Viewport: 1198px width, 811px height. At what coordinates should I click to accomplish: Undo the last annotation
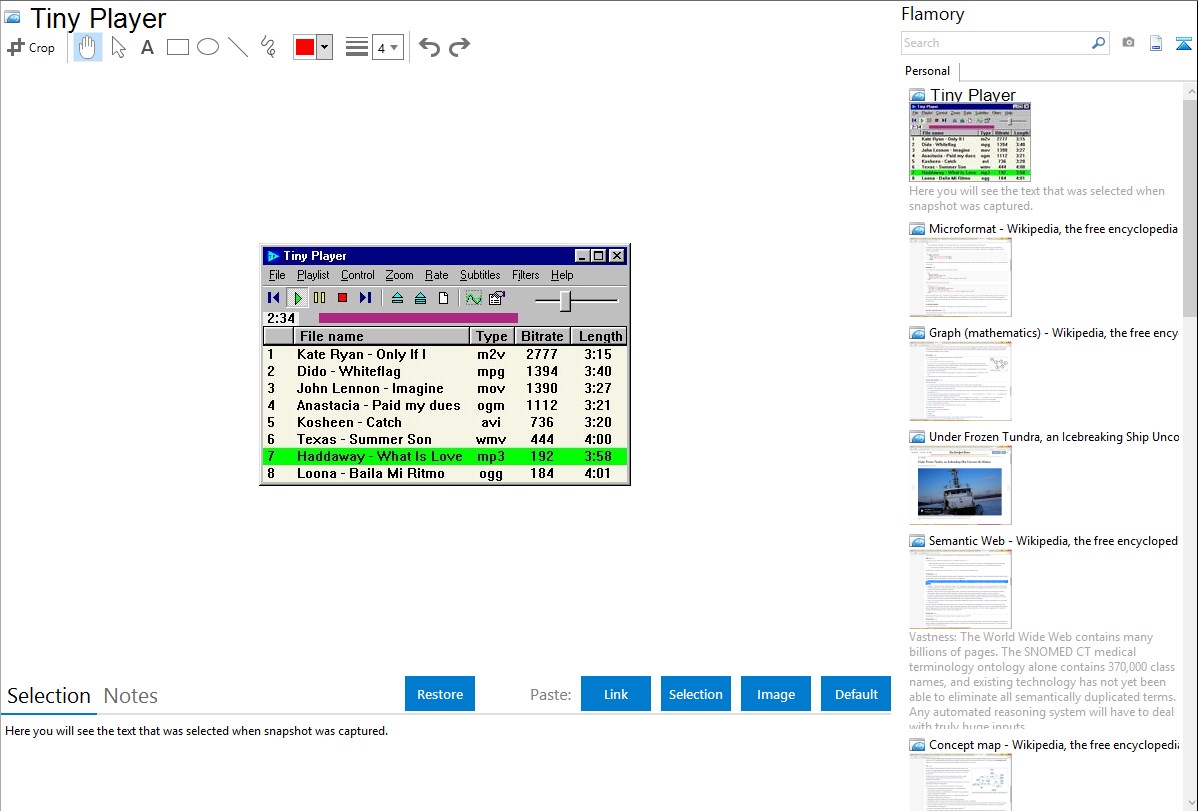pyautogui.click(x=429, y=47)
